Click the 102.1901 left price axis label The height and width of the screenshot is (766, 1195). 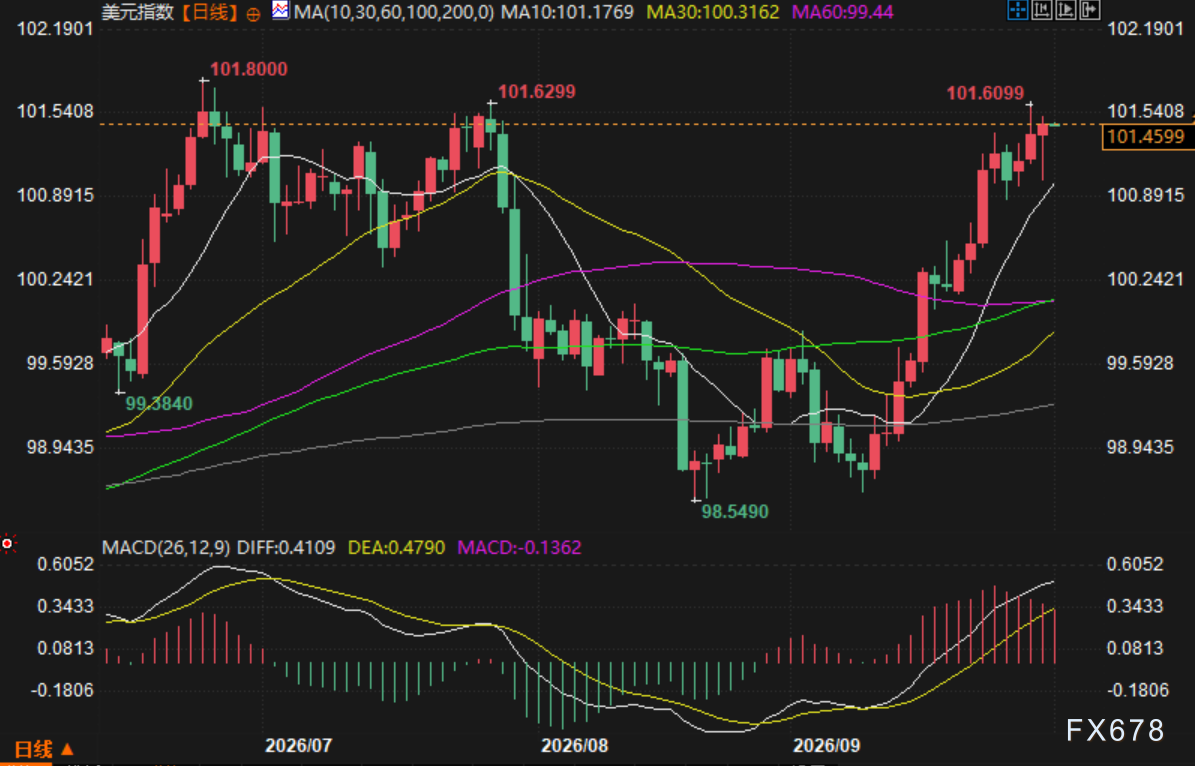55,29
